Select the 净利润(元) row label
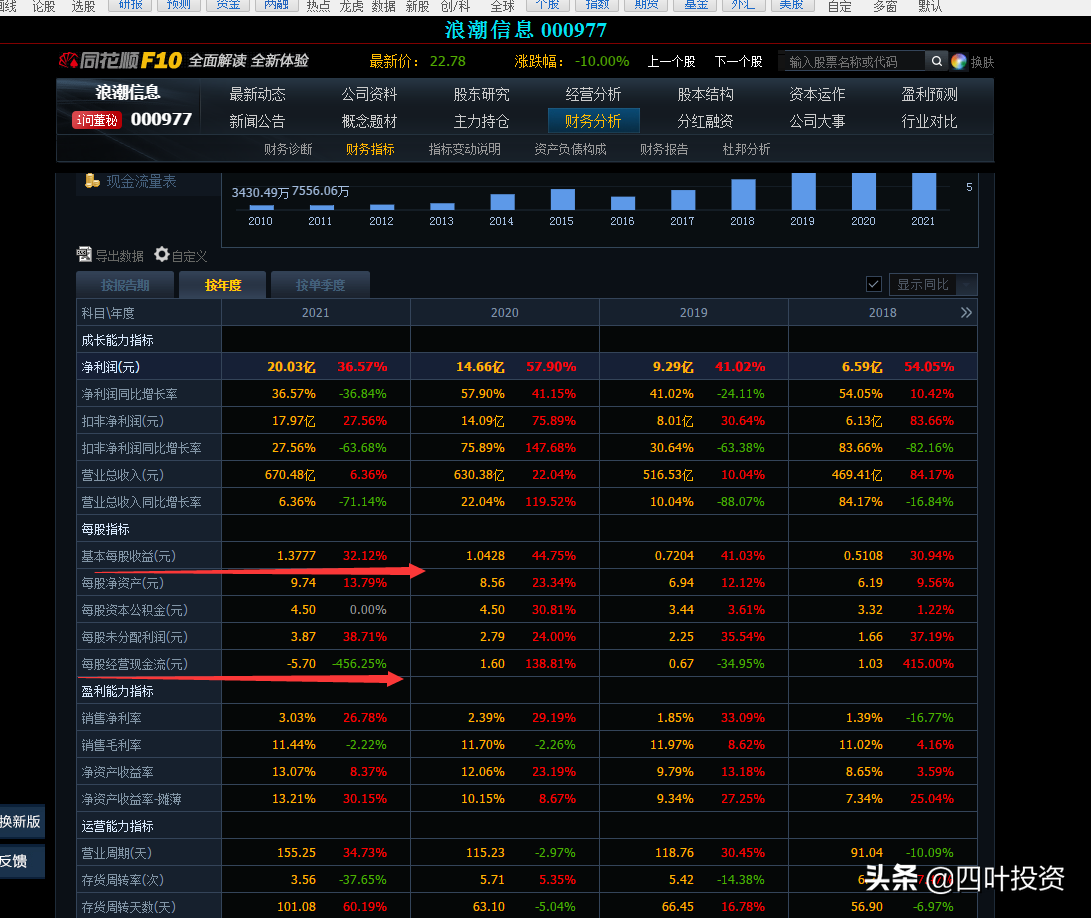 [111, 367]
